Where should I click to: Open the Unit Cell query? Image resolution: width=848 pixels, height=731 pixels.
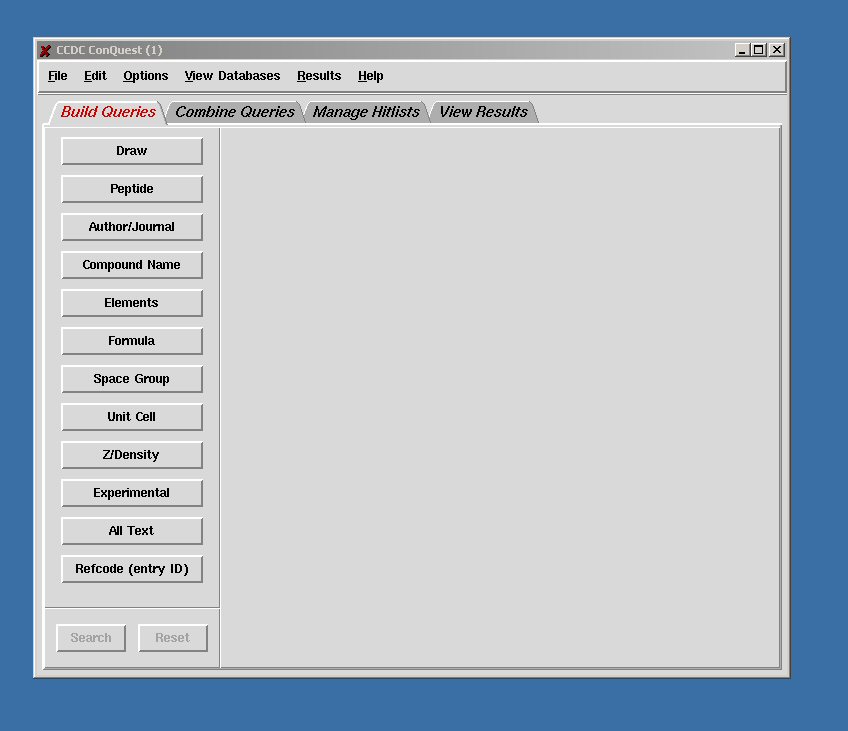point(132,417)
